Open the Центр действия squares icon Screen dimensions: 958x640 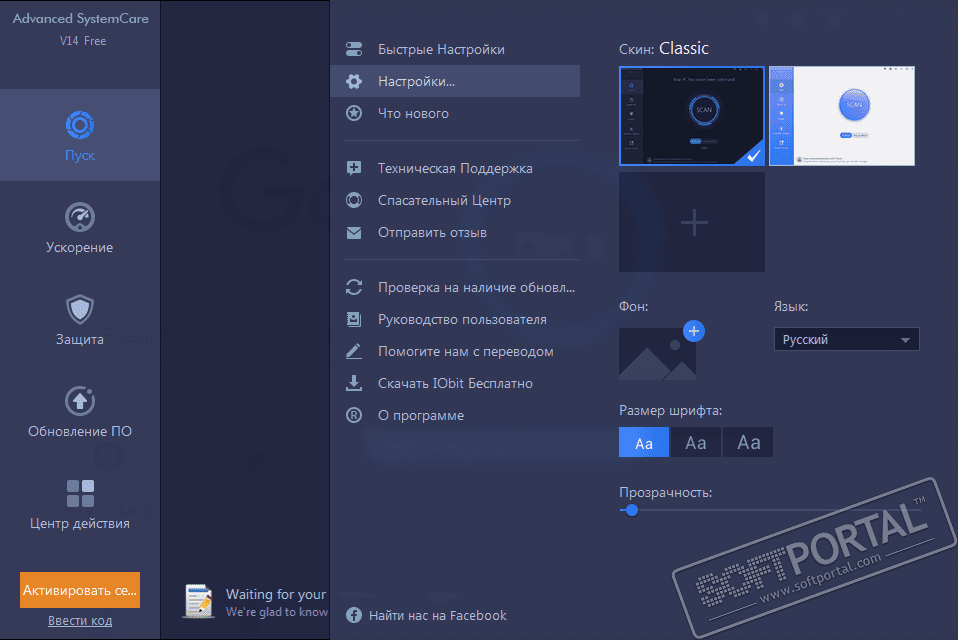(x=80, y=493)
